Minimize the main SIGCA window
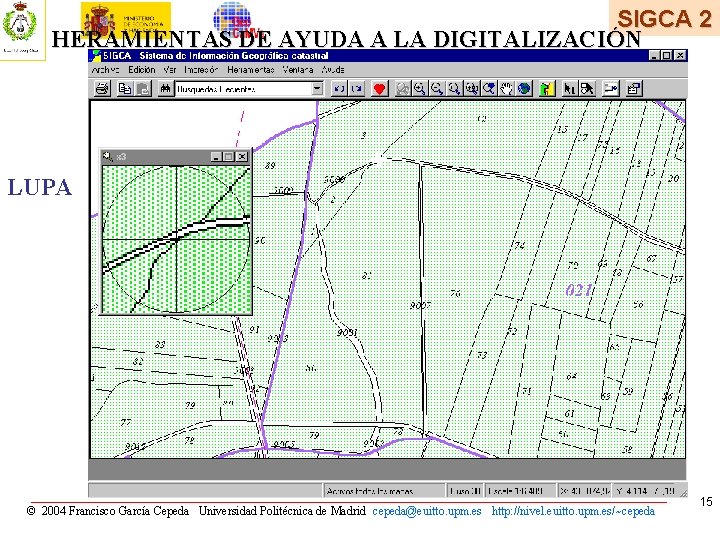Viewport: 720px width, 540px height. pos(655,56)
